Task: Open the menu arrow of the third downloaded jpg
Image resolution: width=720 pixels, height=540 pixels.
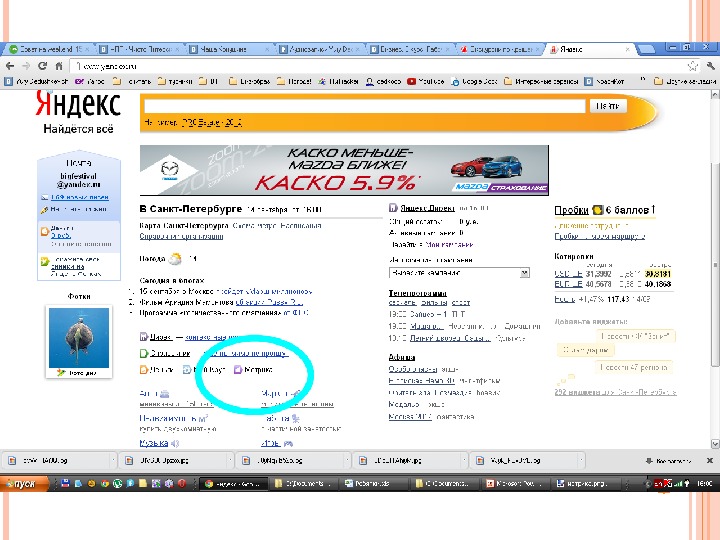Action: [x=347, y=460]
